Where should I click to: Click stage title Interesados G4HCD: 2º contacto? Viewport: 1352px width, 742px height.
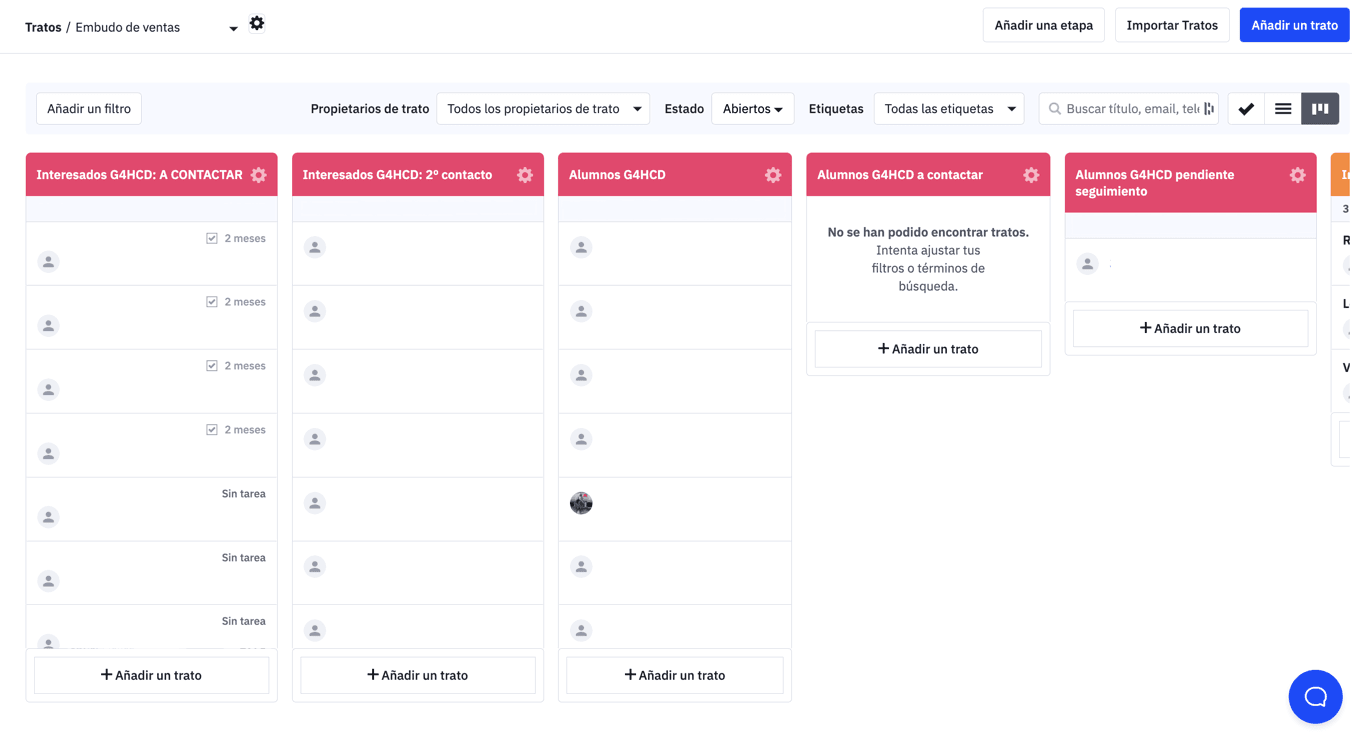(x=397, y=175)
